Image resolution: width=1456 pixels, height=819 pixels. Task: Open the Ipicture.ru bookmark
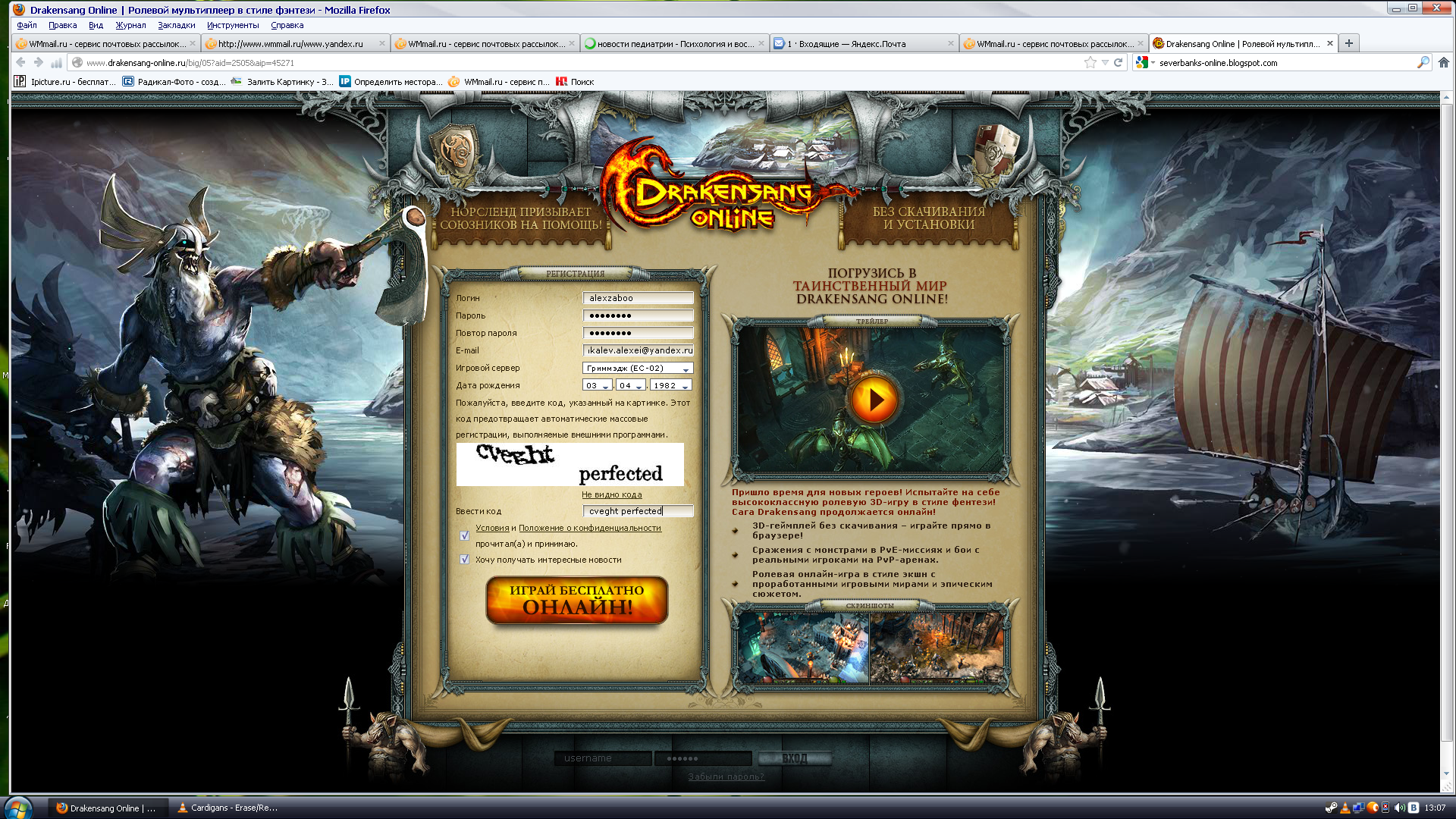tap(65, 82)
